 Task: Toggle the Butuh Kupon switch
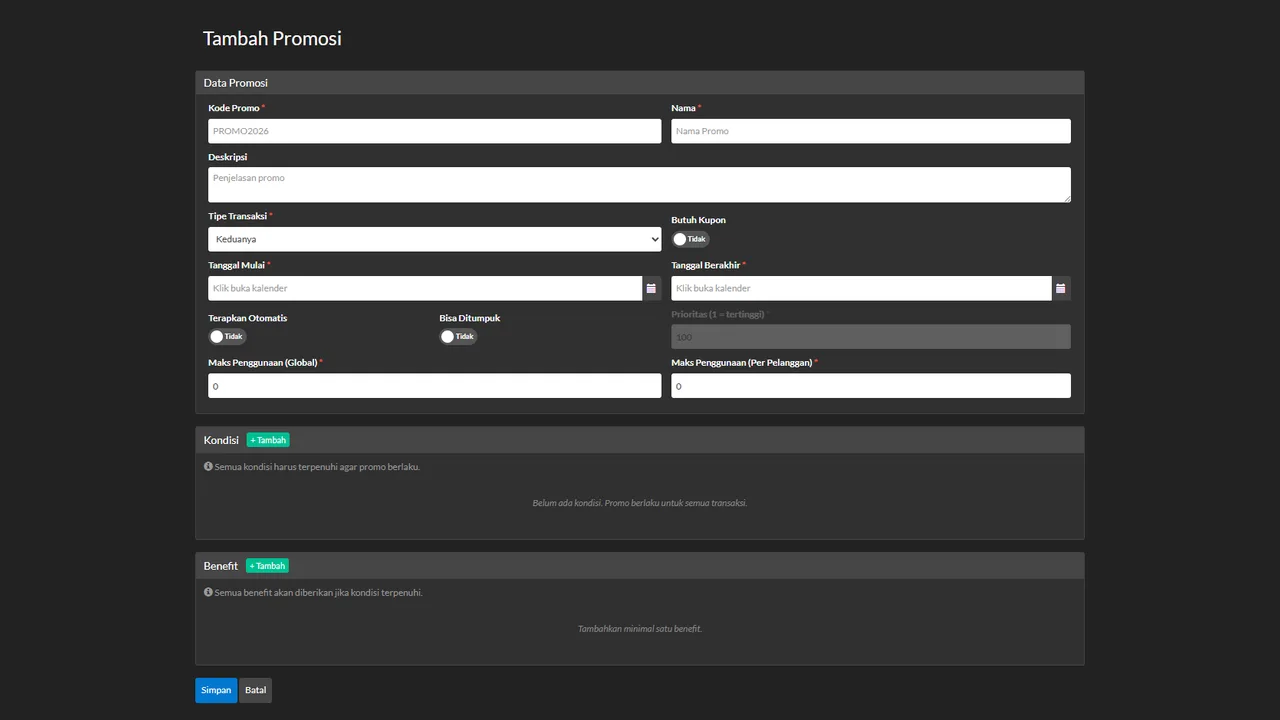point(690,239)
